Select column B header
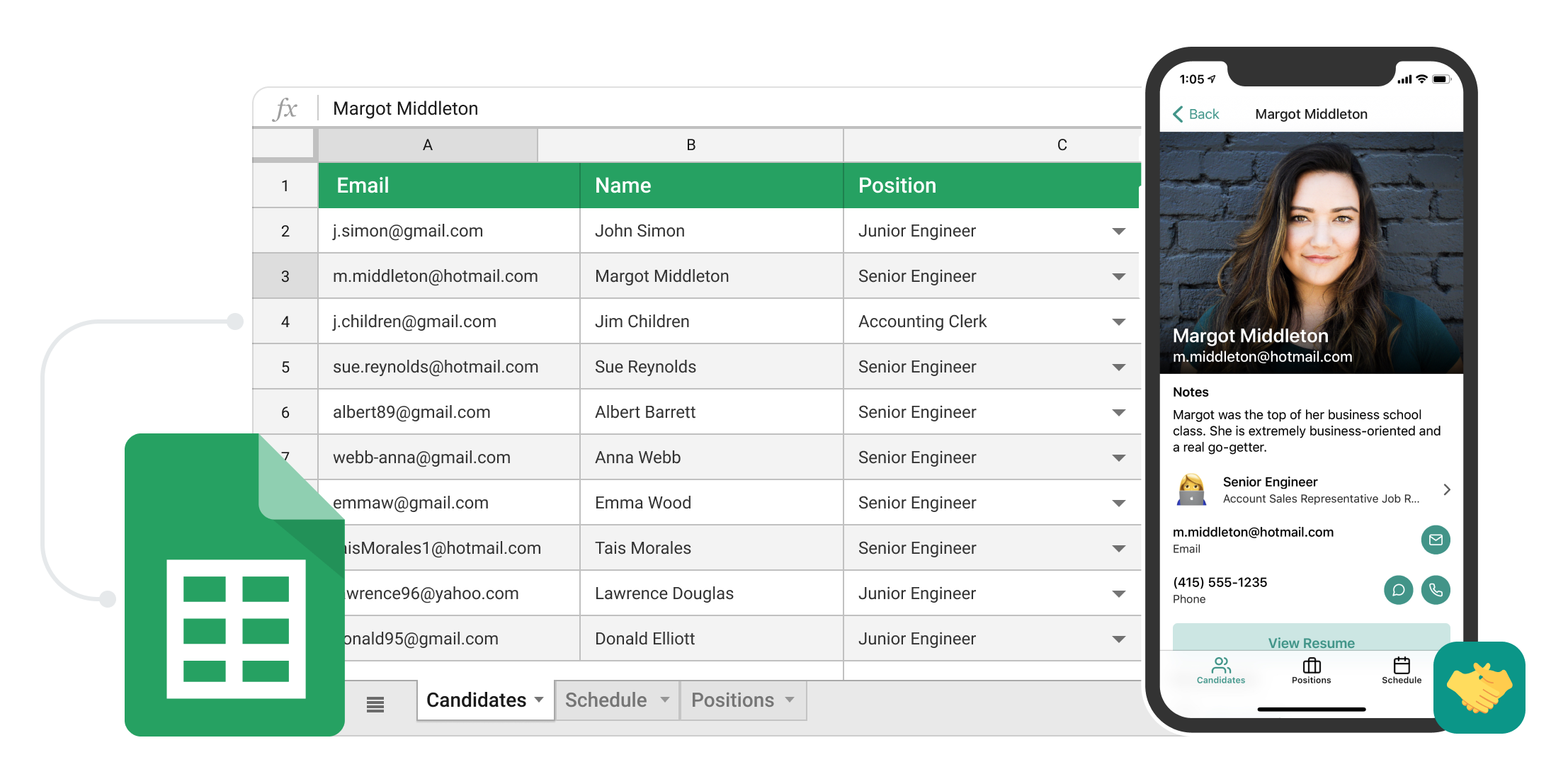The image size is (1568, 779). [691, 145]
